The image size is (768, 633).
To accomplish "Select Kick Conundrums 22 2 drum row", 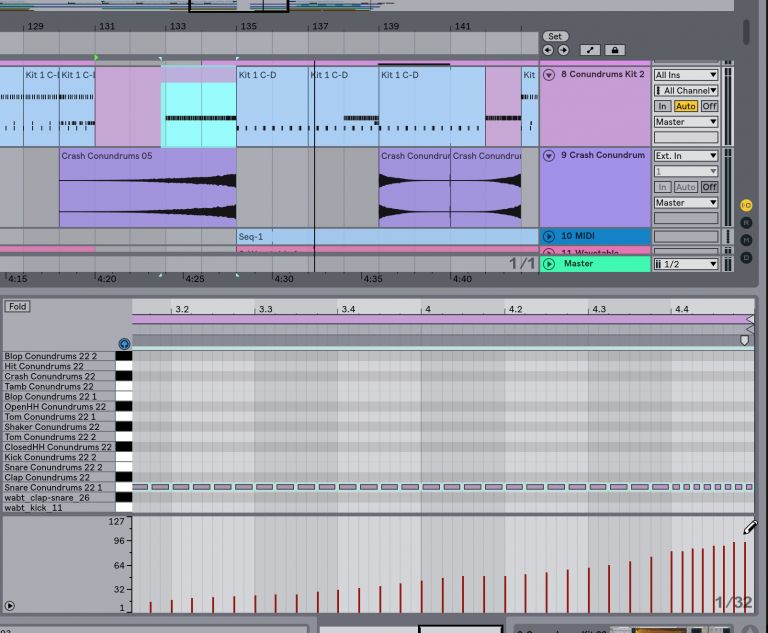I will [x=59, y=457].
